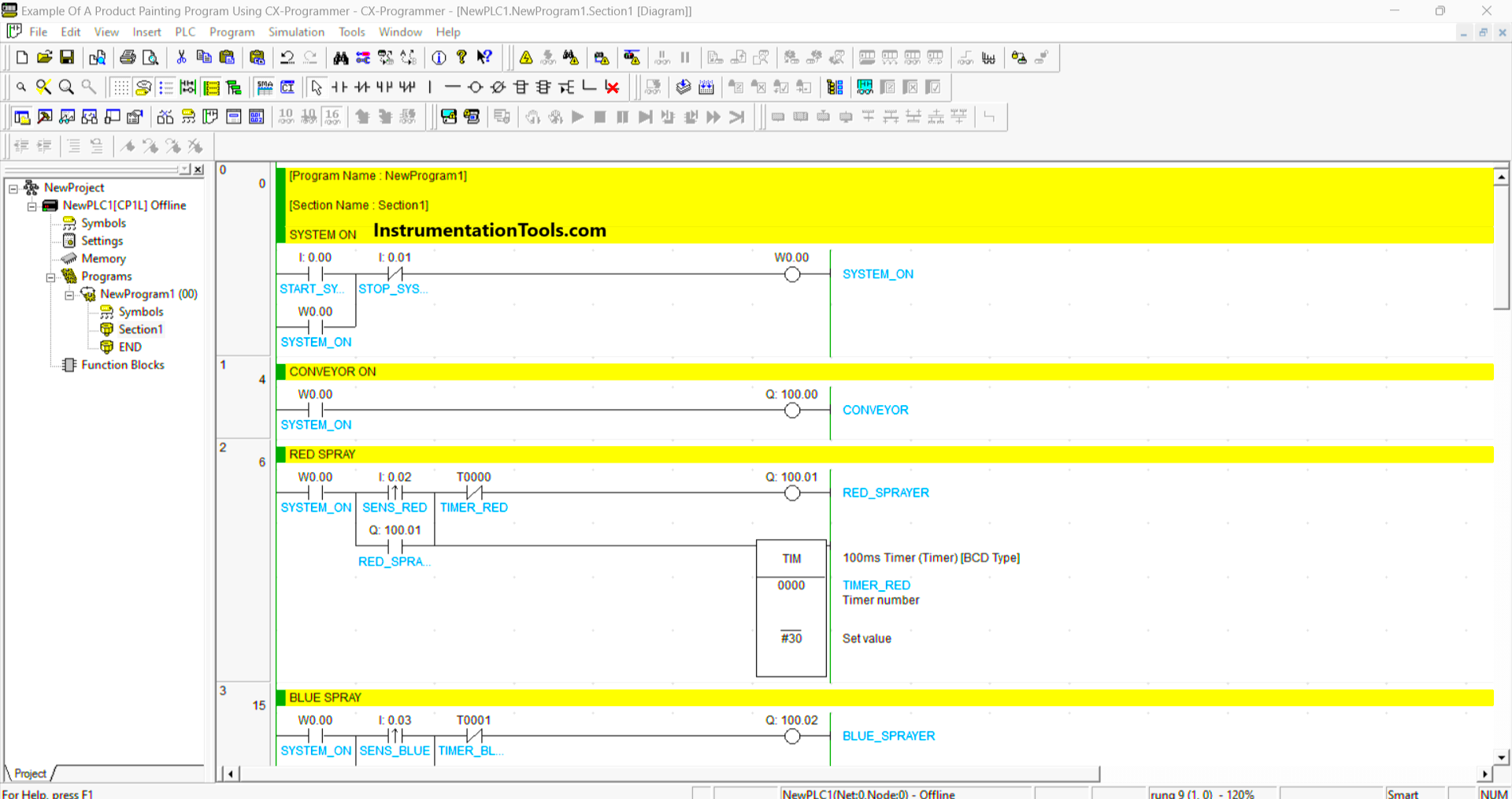The image size is (1512, 799).
Task: Select the New Vertical line tool
Action: coord(429,87)
